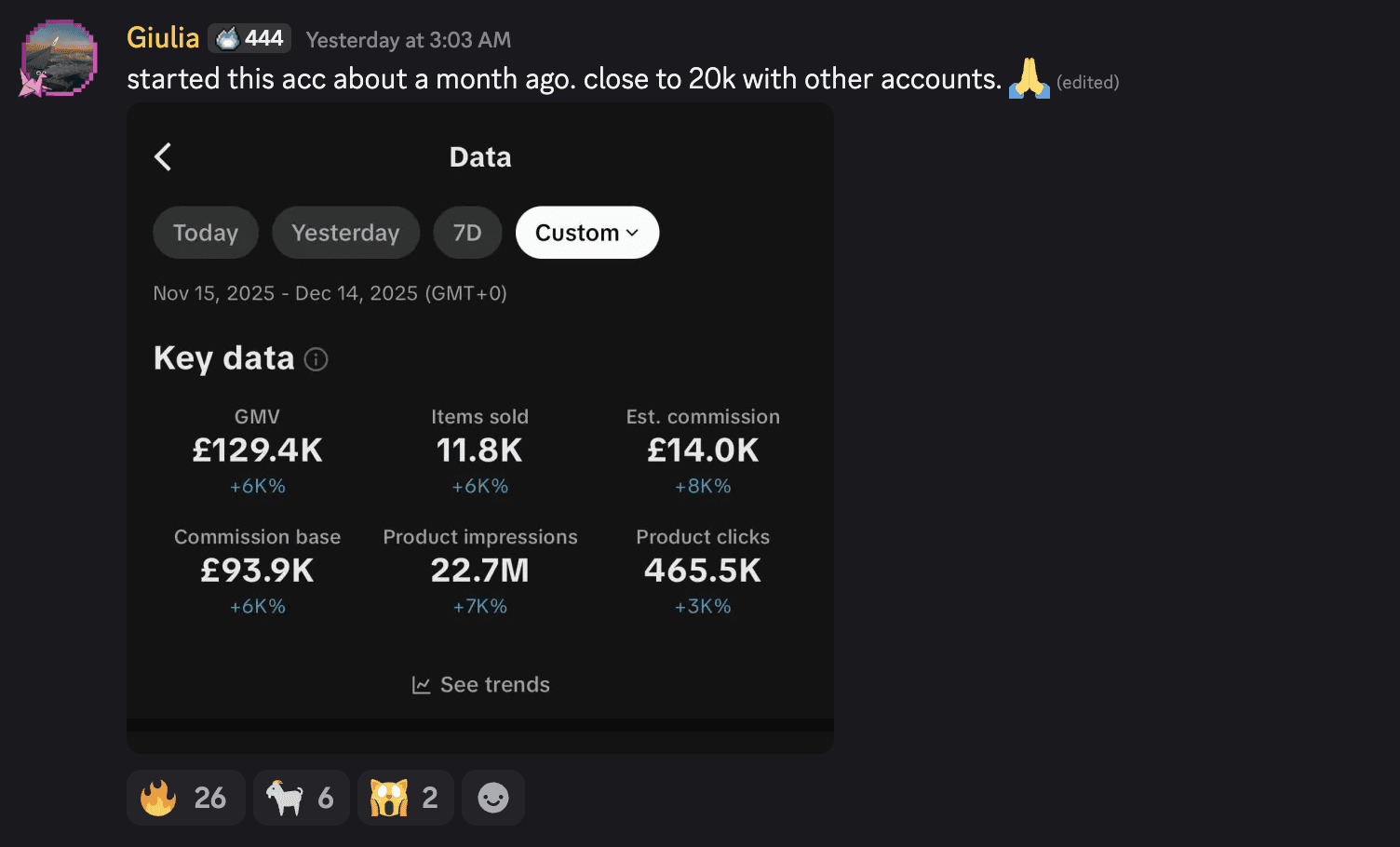Click the Key data info icon
This screenshot has width=1400, height=847.
click(316, 359)
